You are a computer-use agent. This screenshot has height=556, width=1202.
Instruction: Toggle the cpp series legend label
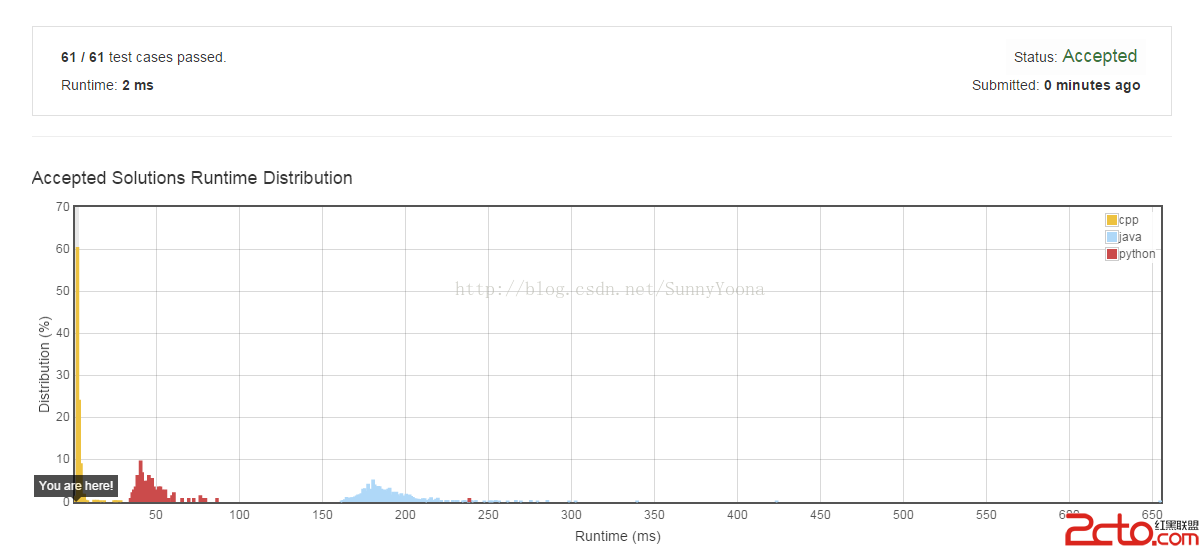[1128, 220]
